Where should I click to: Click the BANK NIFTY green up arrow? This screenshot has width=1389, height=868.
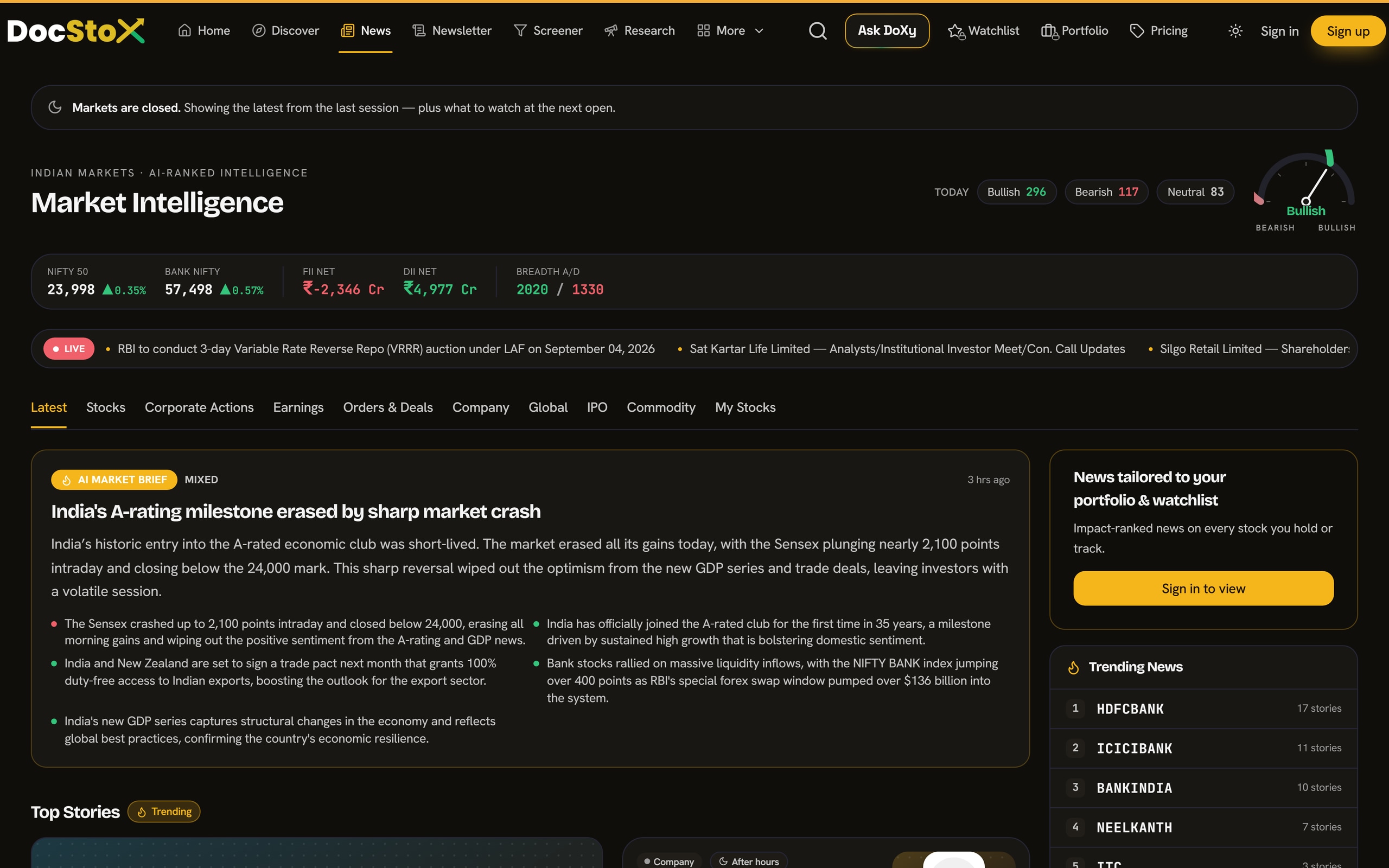[x=226, y=289]
